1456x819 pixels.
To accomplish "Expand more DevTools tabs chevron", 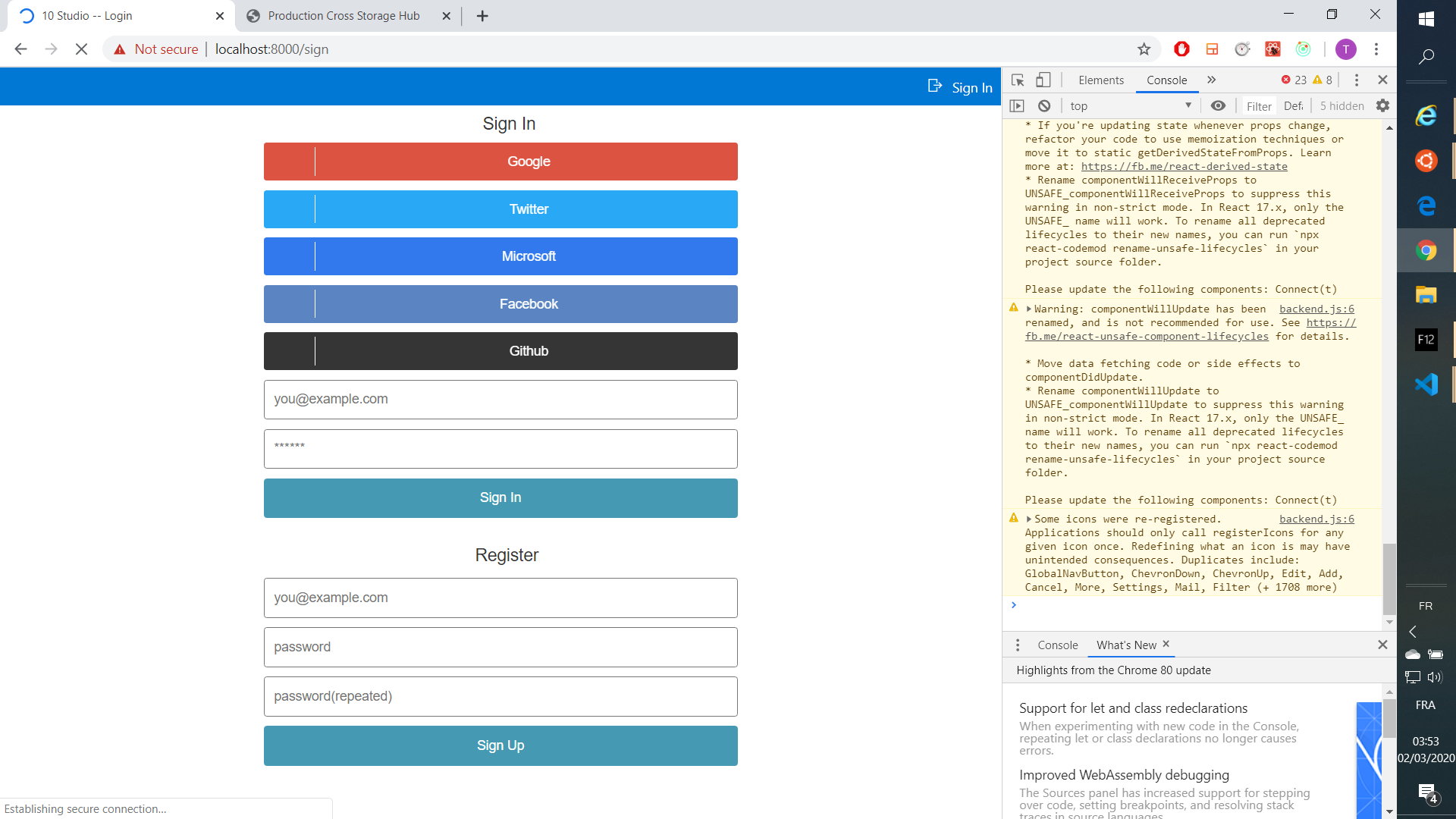I will click(1212, 80).
